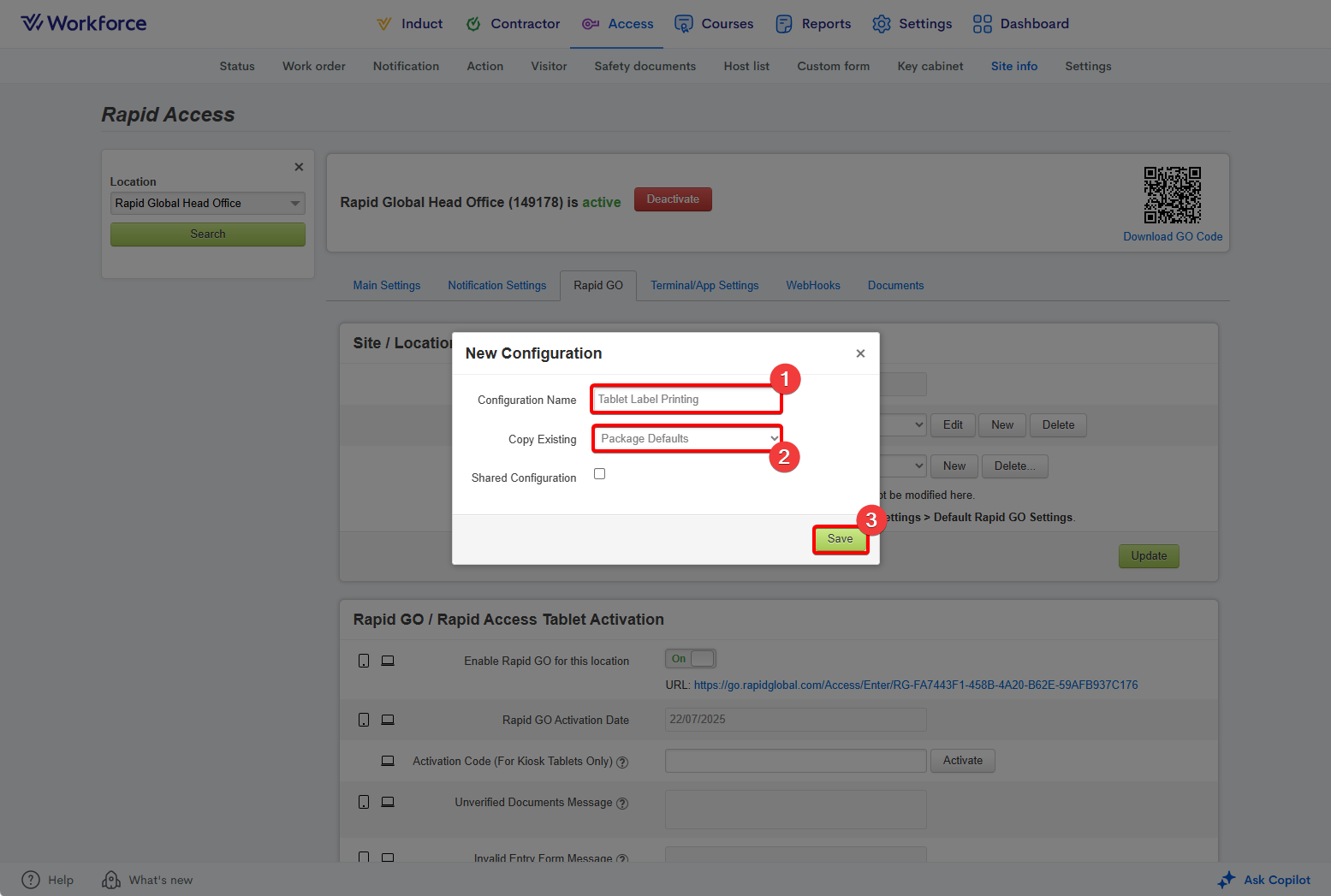This screenshot has height=896, width=1331.
Task: Switch to WebHooks tab
Action: tap(813, 286)
